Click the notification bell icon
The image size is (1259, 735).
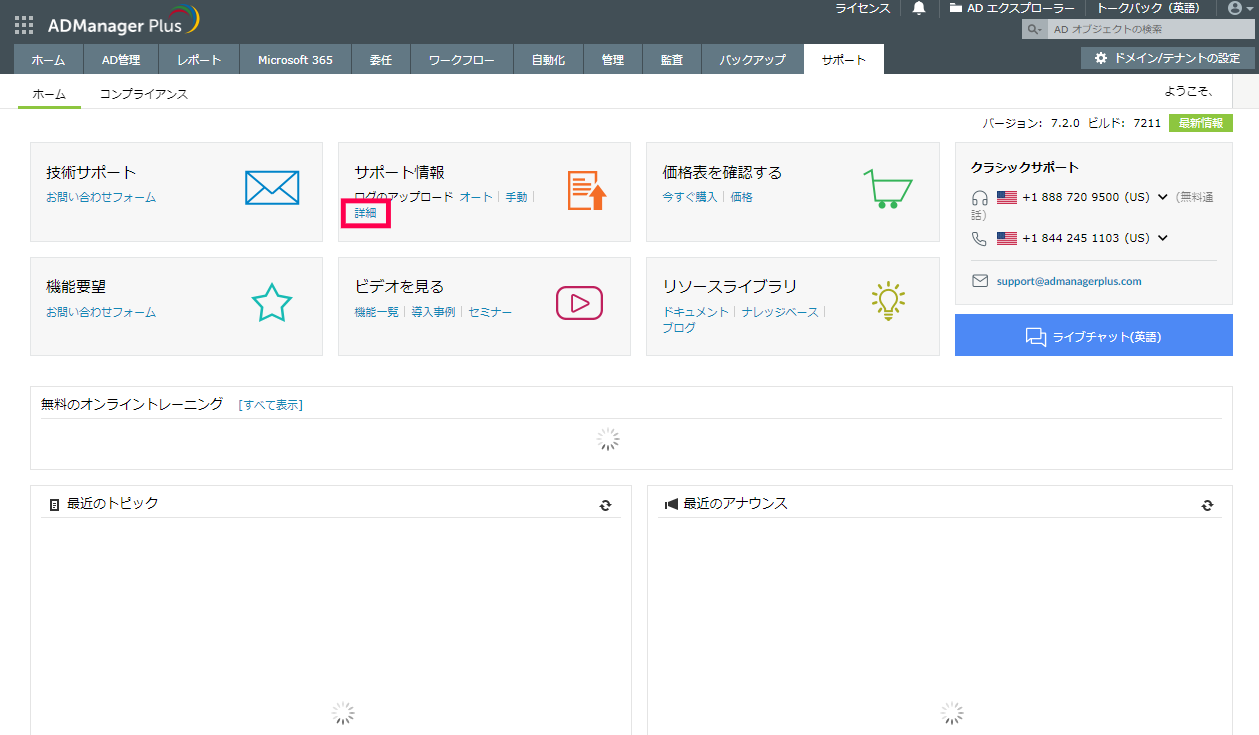(x=919, y=8)
